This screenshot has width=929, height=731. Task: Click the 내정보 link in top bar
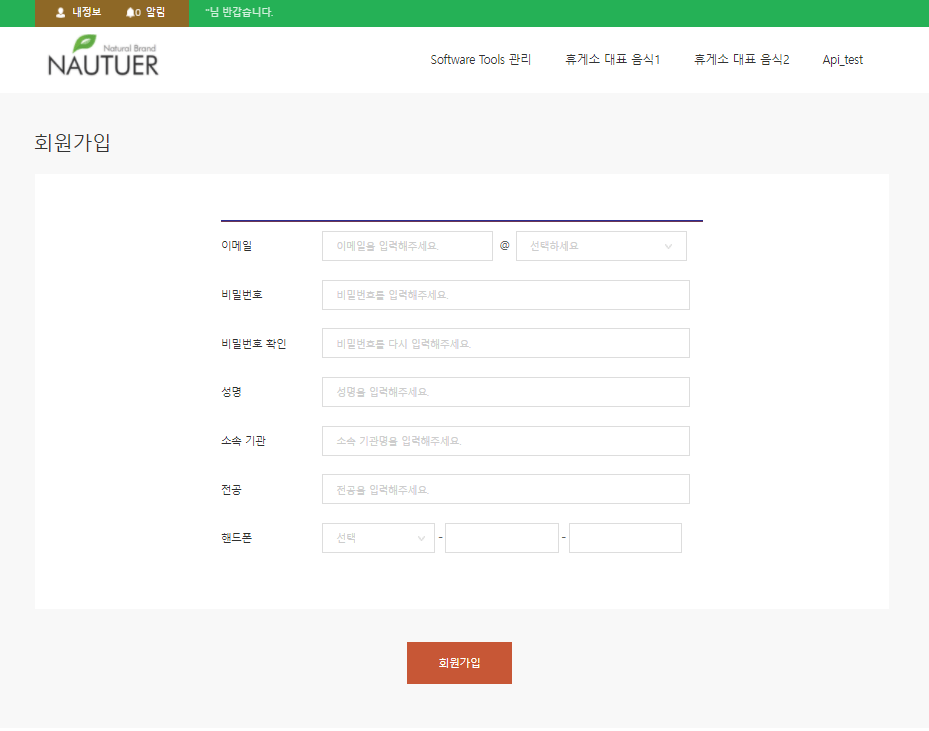(x=86, y=13)
